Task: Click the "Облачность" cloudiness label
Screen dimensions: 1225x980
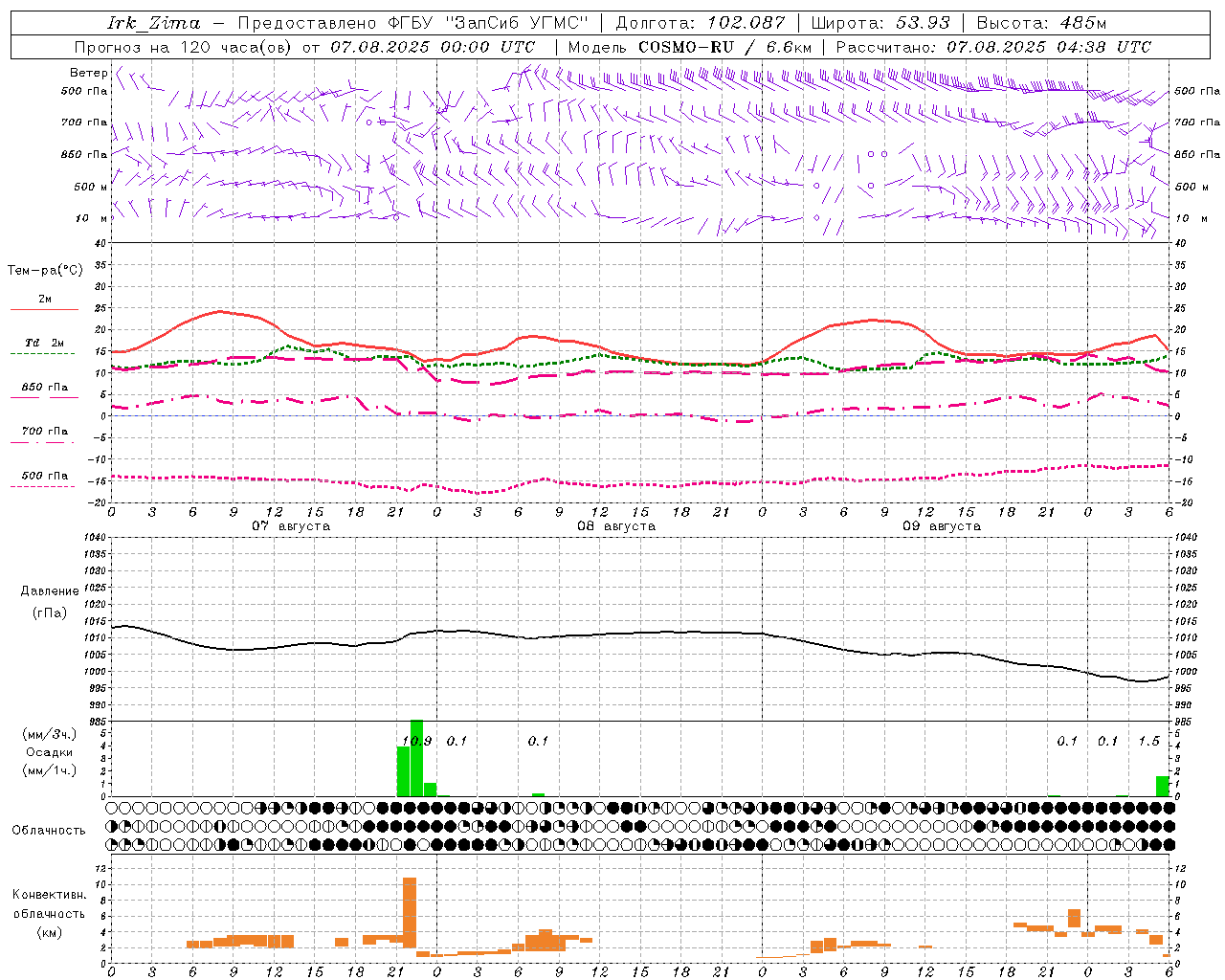Action: point(49,831)
